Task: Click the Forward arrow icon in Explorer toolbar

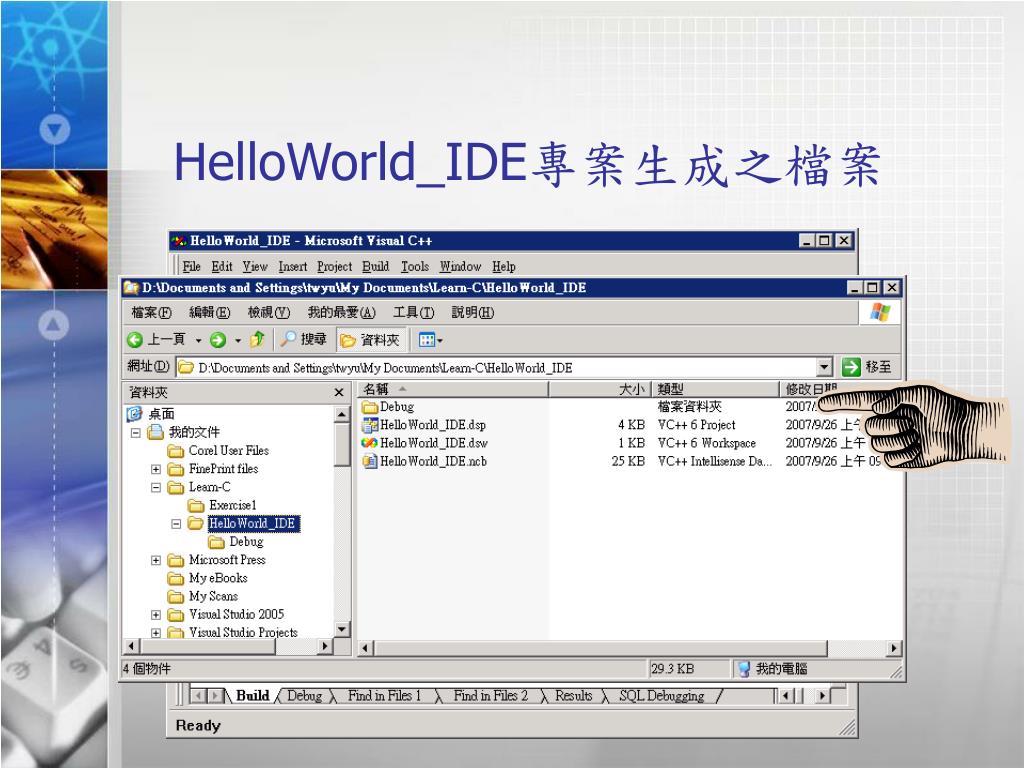Action: (218, 340)
